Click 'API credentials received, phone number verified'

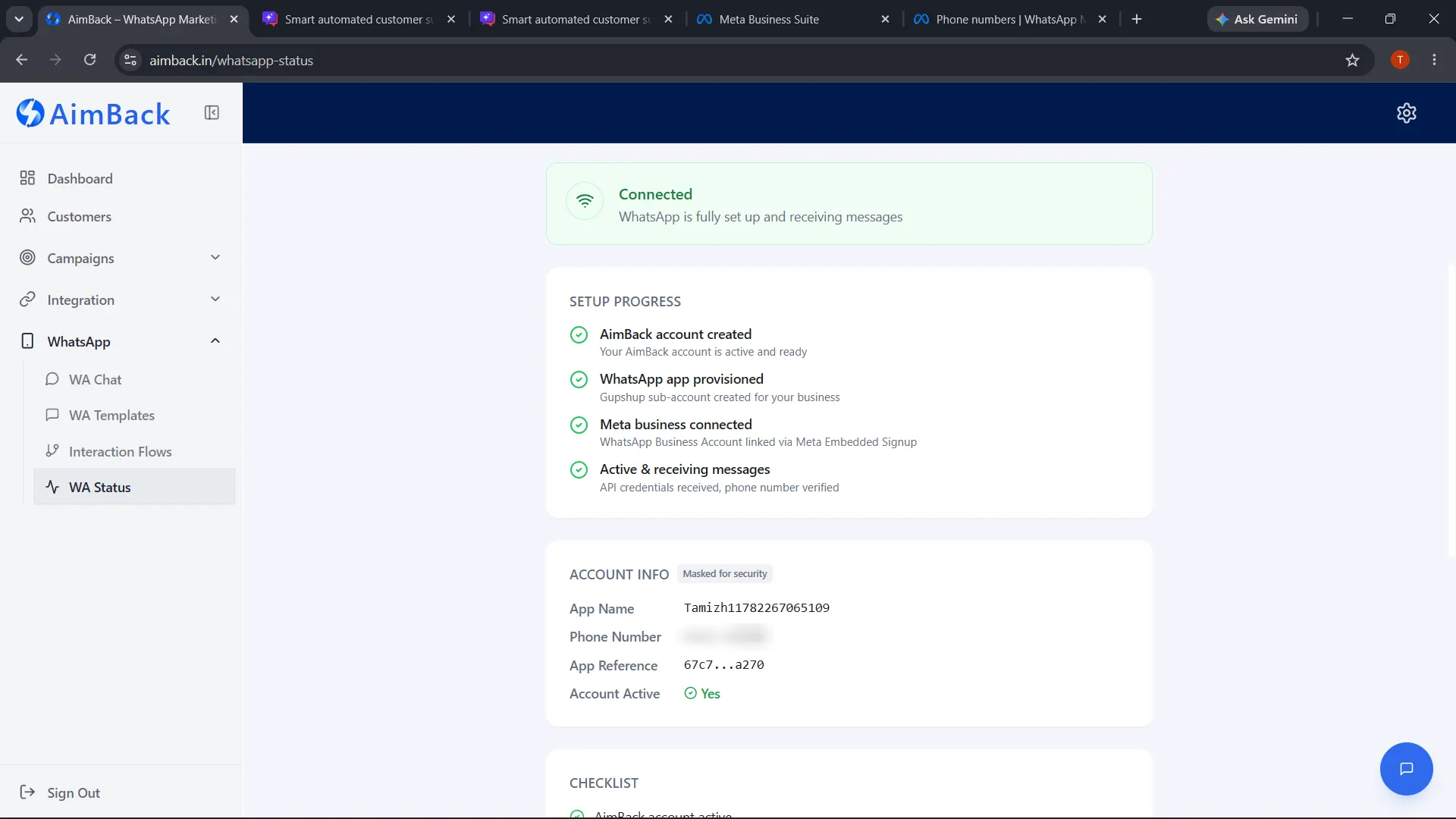pyautogui.click(x=719, y=488)
